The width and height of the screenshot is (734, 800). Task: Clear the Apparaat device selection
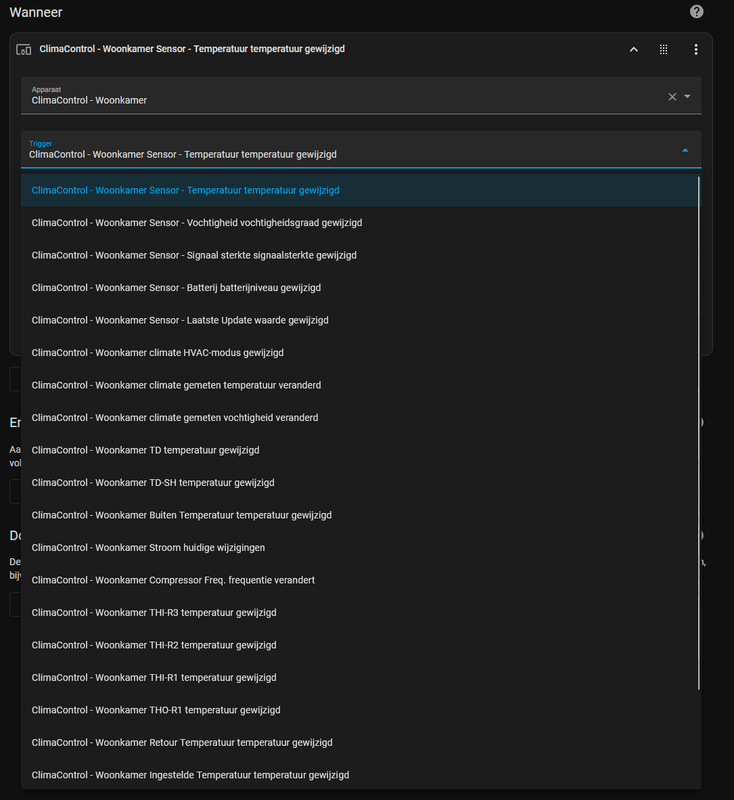pos(672,97)
